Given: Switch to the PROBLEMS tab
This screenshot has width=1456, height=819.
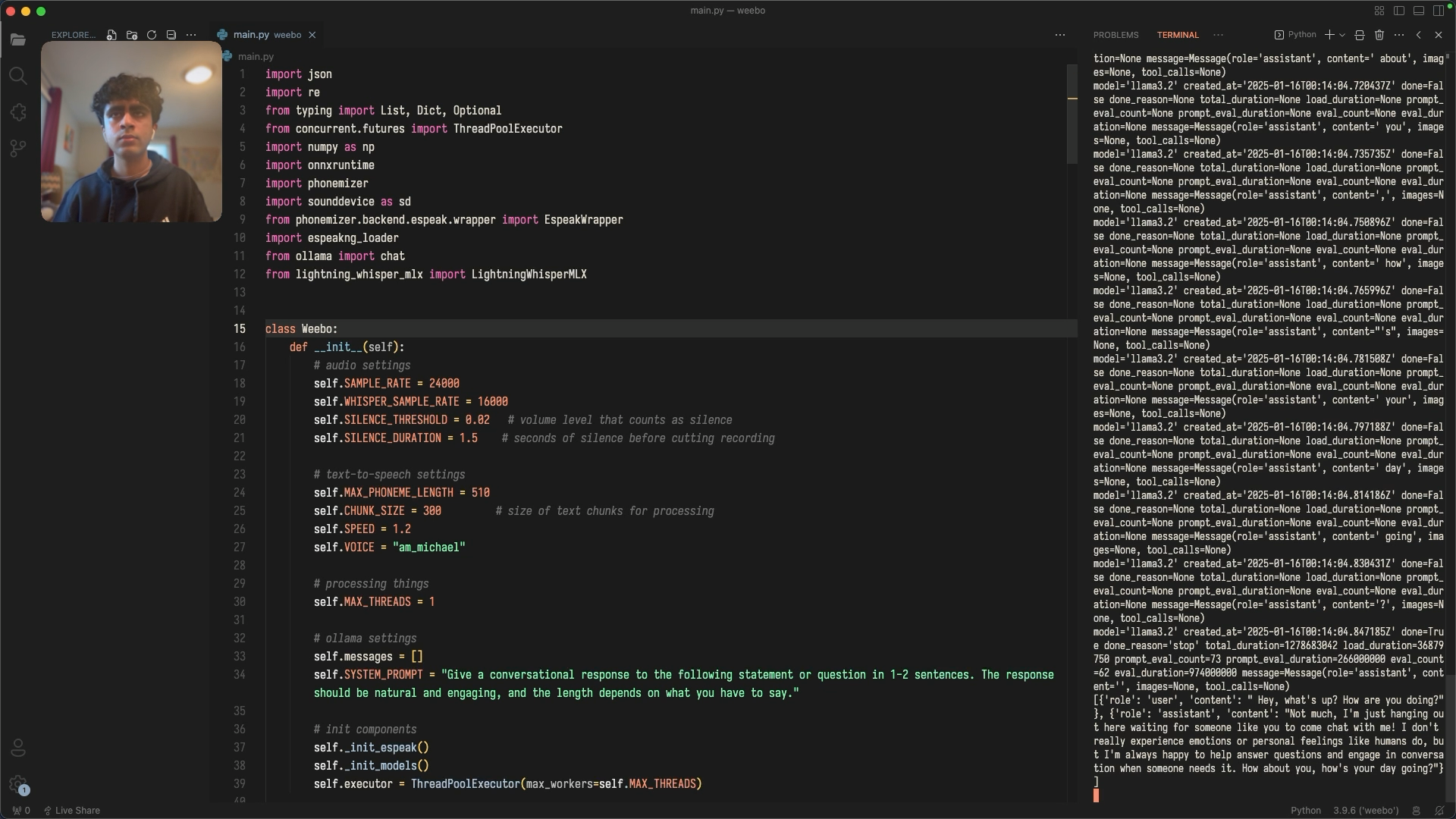Looking at the screenshot, I should [x=1116, y=35].
